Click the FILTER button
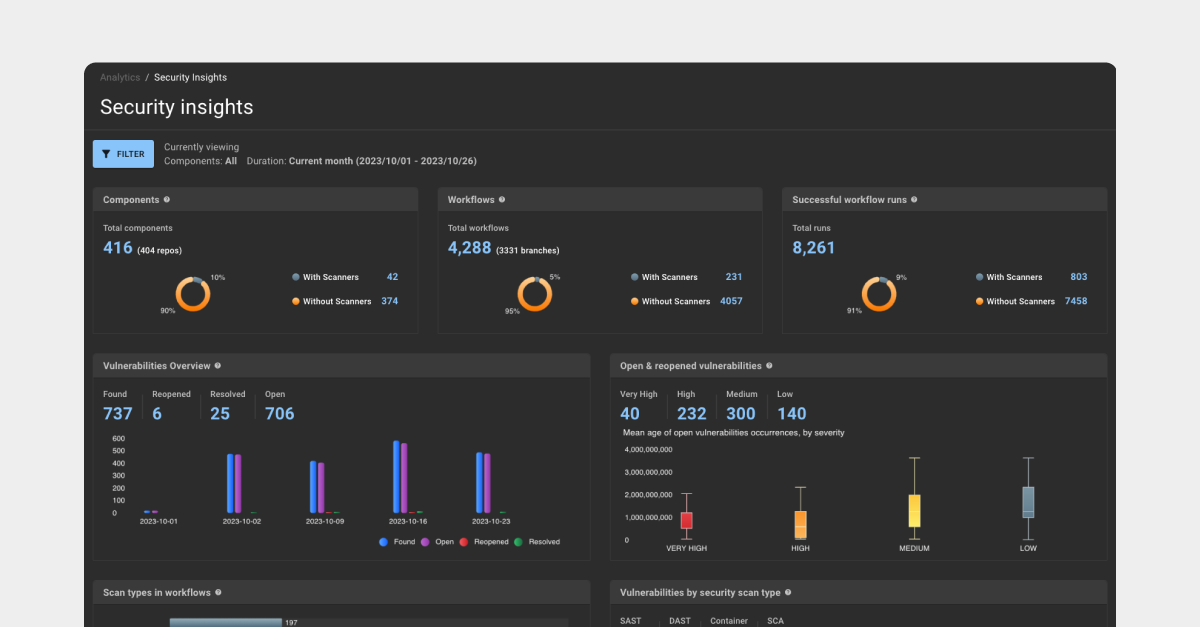Screen dimensions: 1200x627 pos(123,154)
